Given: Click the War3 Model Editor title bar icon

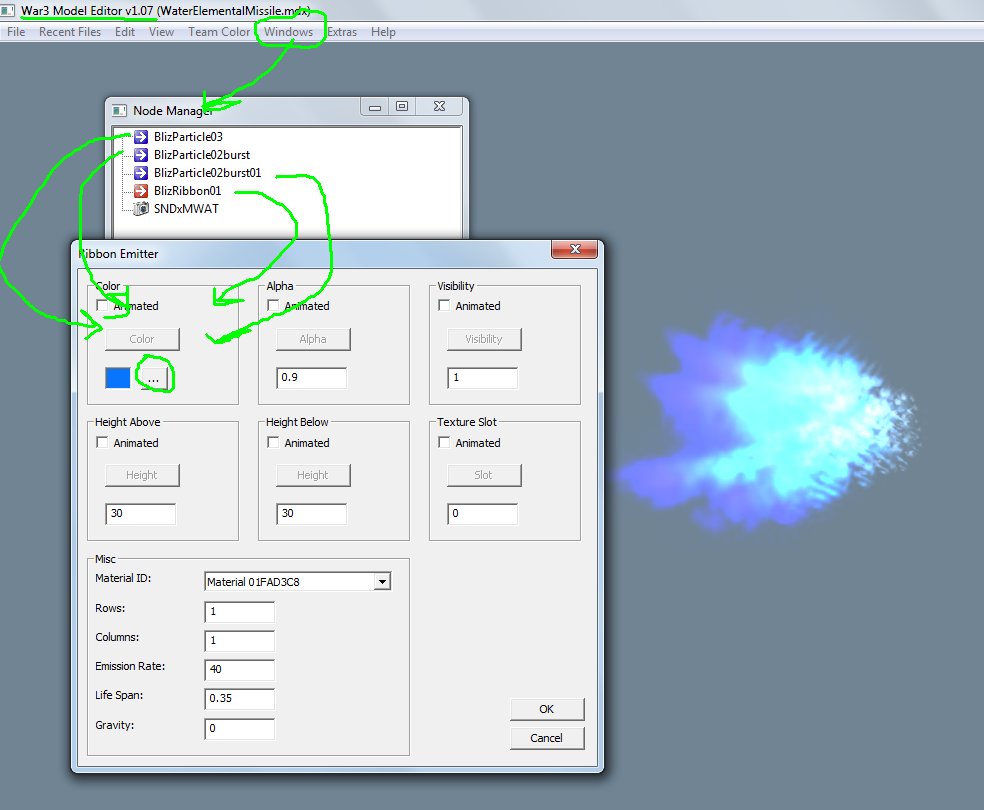Looking at the screenshot, I should pyautogui.click(x=8, y=11).
